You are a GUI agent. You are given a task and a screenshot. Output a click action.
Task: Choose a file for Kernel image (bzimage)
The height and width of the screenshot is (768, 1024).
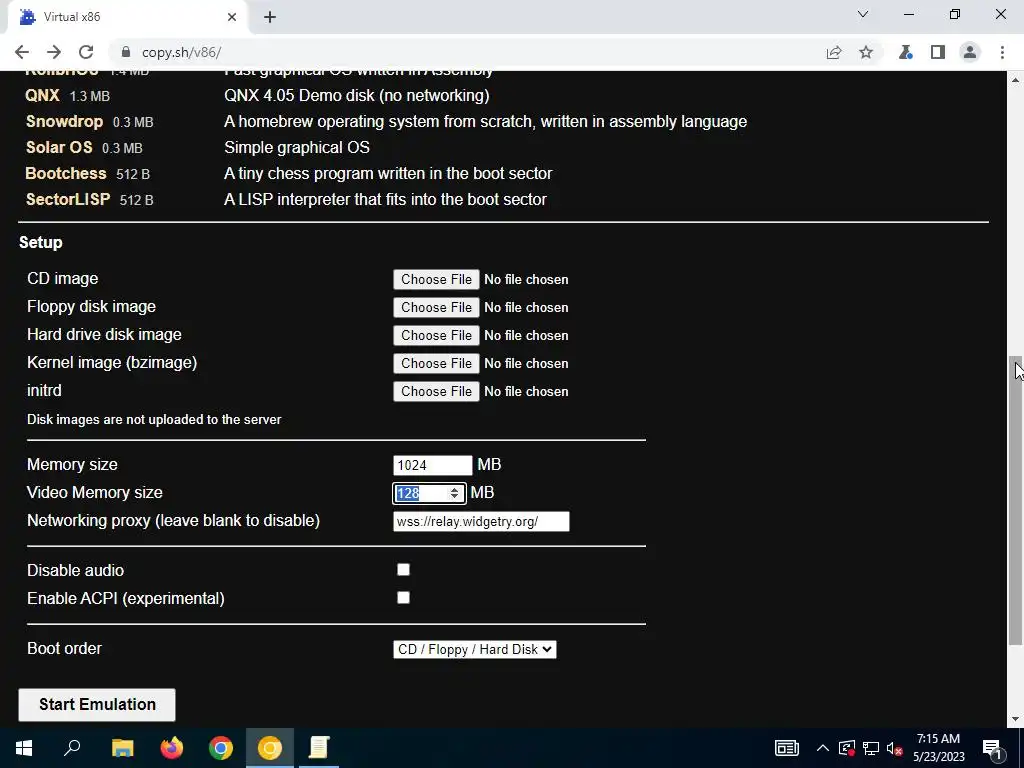tap(436, 364)
